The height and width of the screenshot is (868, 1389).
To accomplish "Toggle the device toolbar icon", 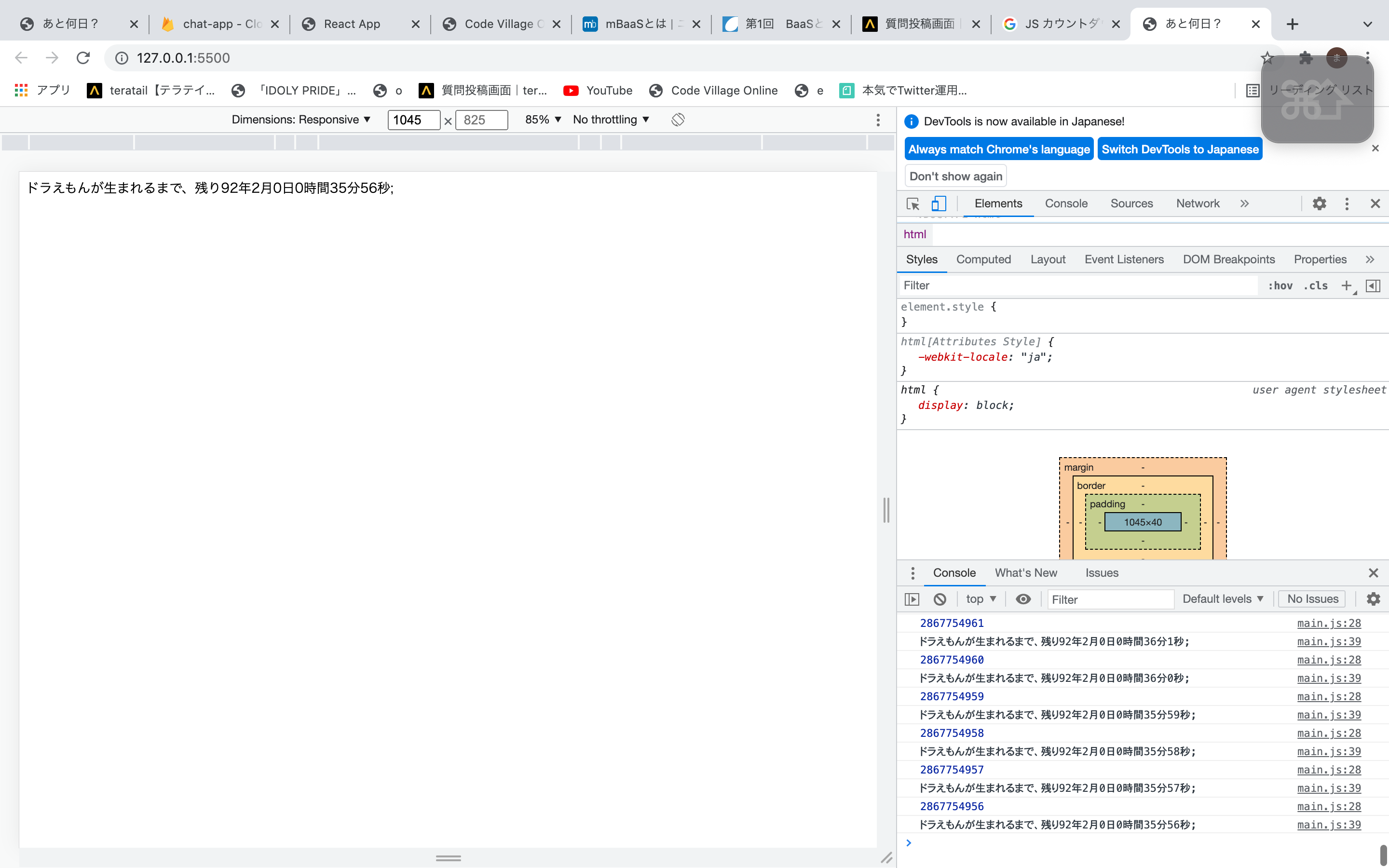I will pyautogui.click(x=939, y=204).
